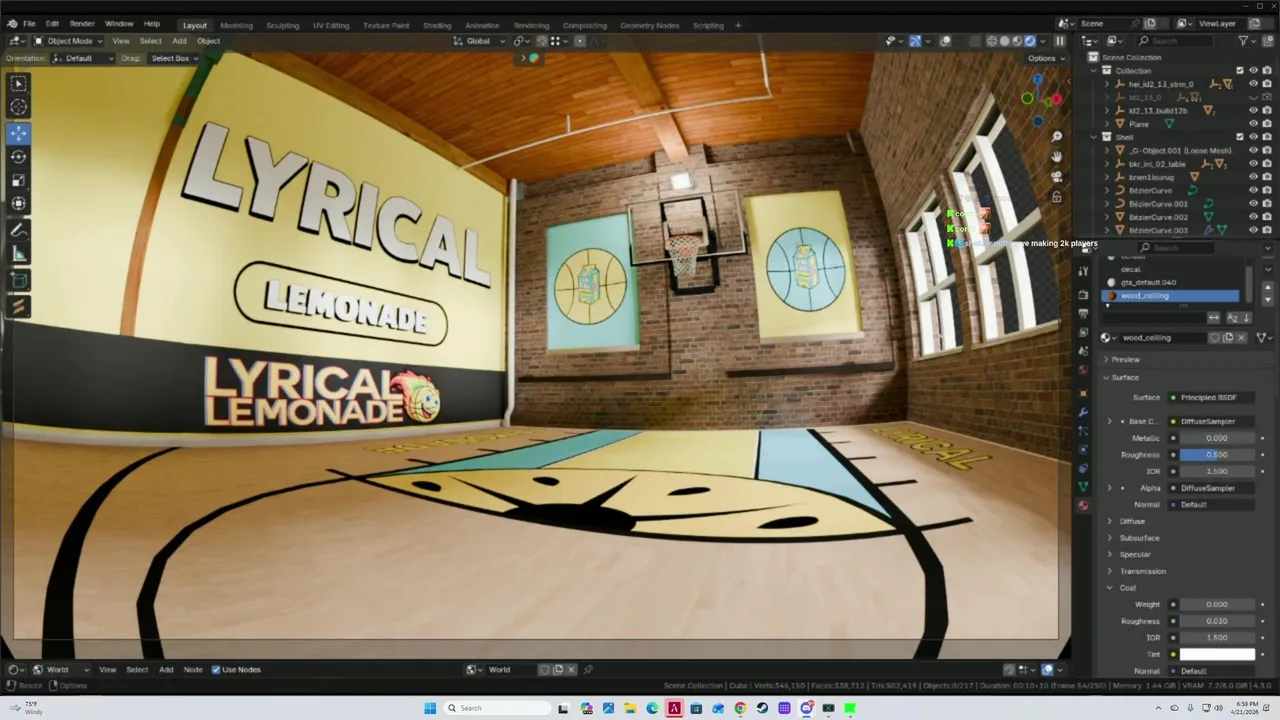This screenshot has height=720, width=1280.
Task: Click the Principled BSDF surface button
Action: [x=1211, y=398]
